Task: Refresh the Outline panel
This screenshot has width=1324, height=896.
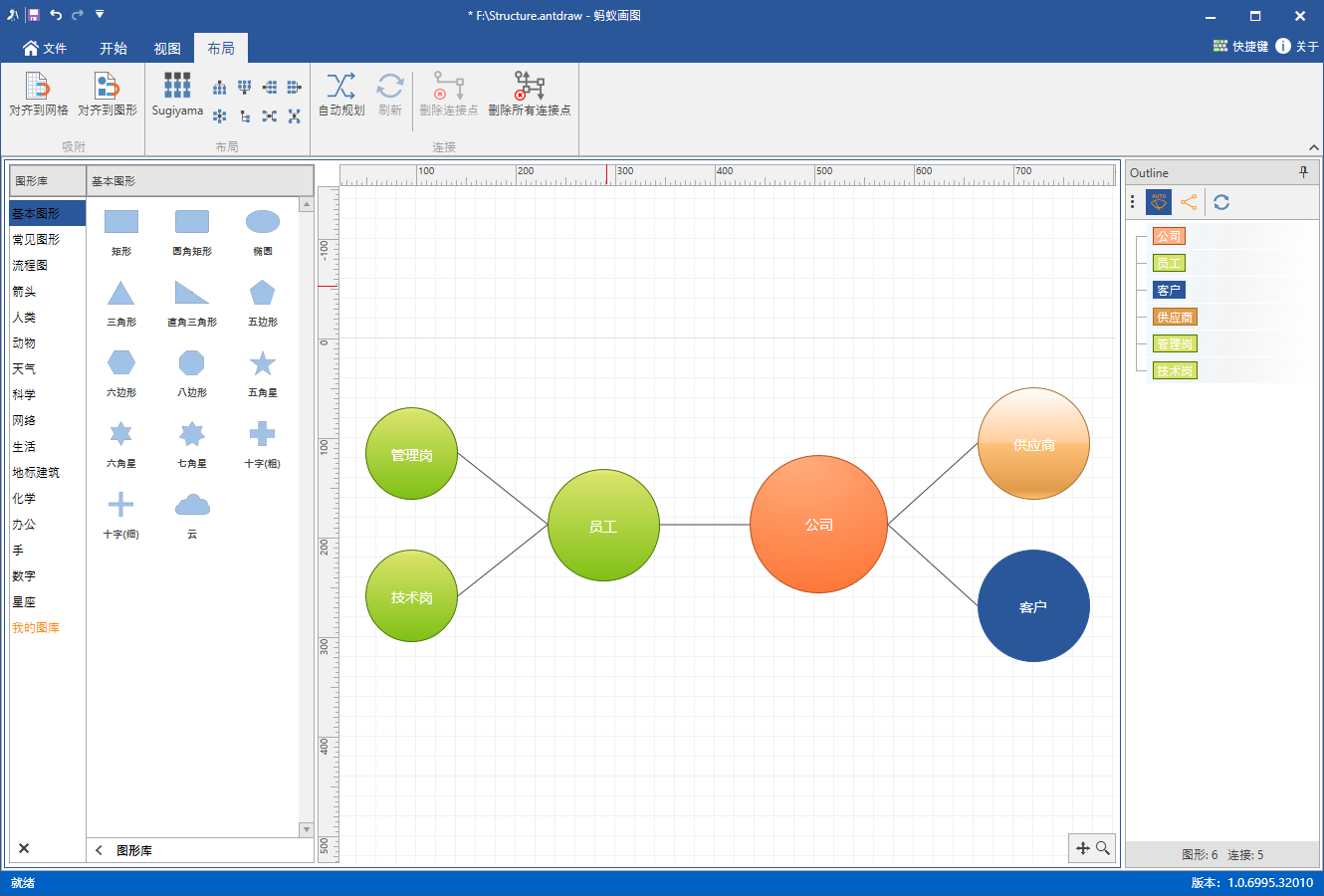Action: point(1221,202)
